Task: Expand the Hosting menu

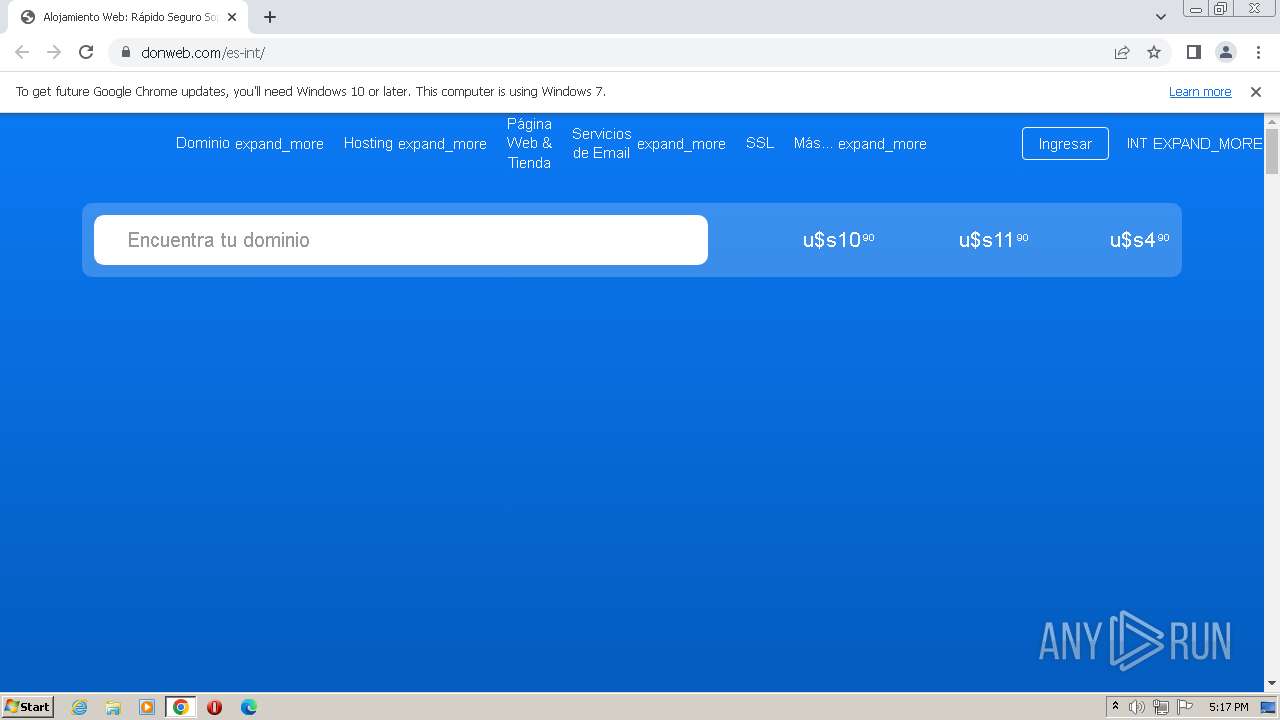Action: point(415,143)
